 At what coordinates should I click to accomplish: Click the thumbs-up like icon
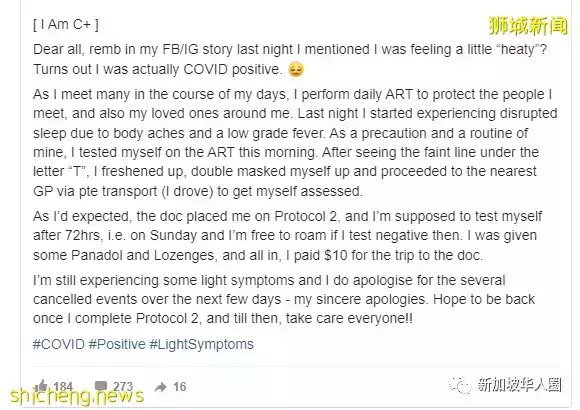tap(41, 386)
